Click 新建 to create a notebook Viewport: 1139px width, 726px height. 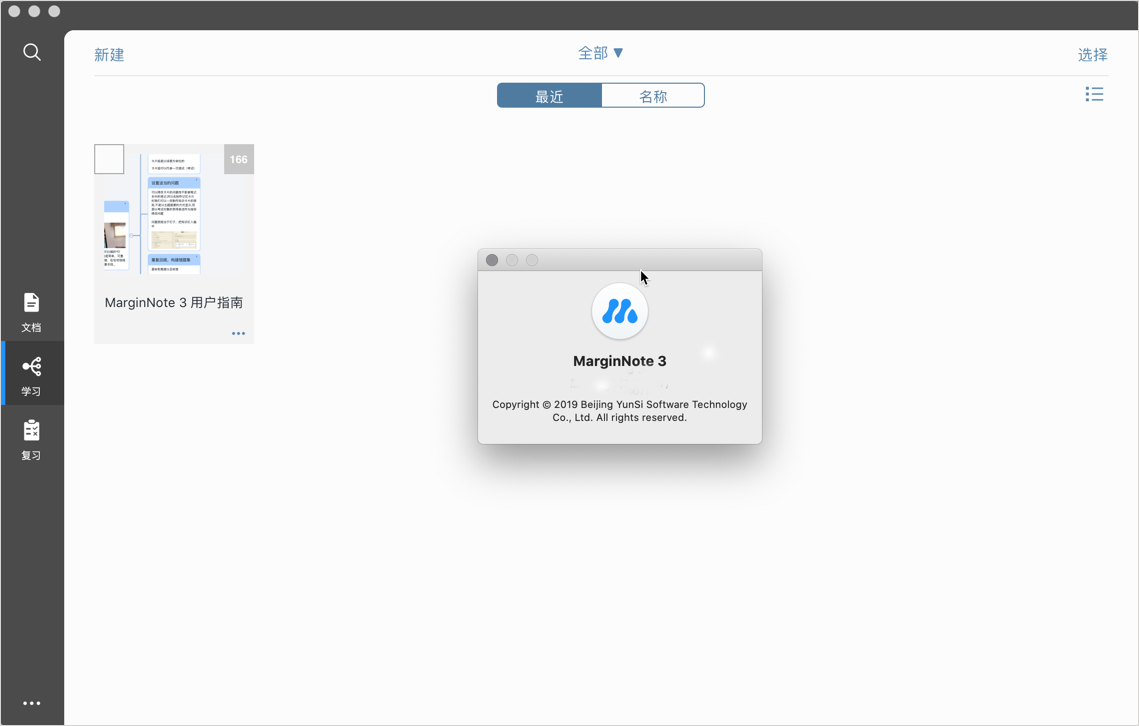(x=109, y=55)
